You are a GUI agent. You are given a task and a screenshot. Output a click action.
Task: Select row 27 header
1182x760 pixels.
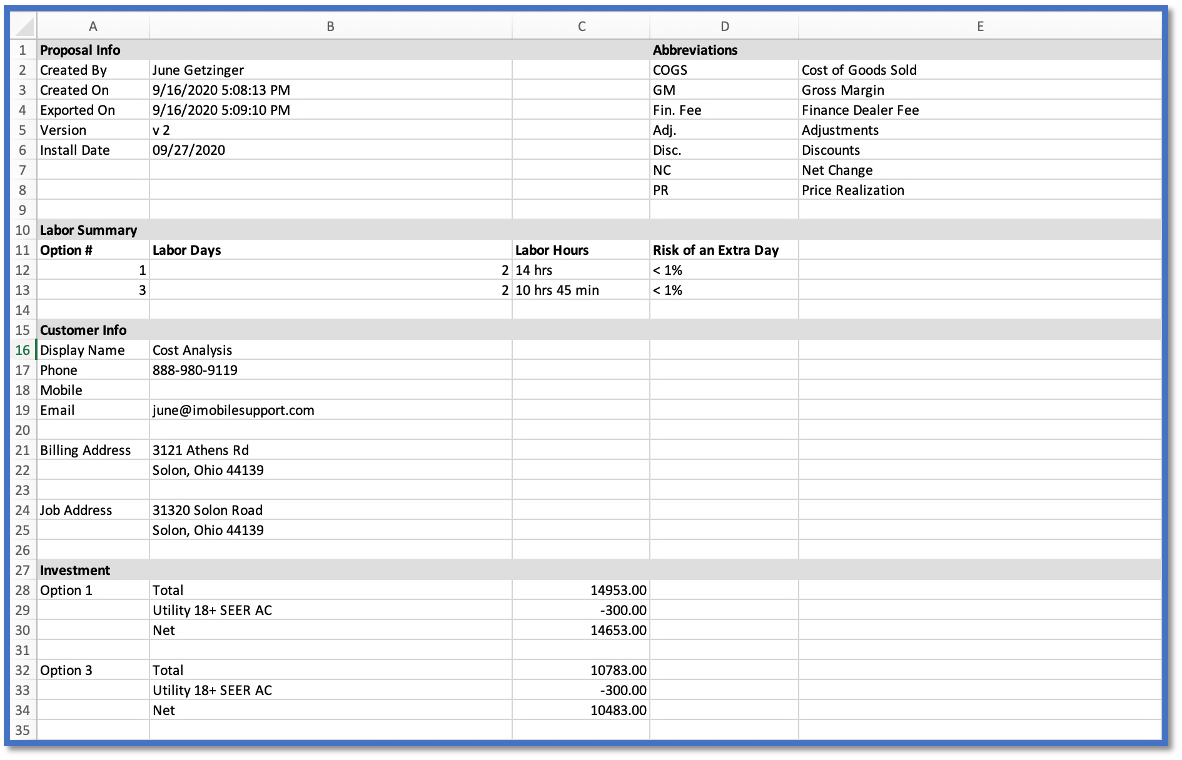(x=23, y=570)
